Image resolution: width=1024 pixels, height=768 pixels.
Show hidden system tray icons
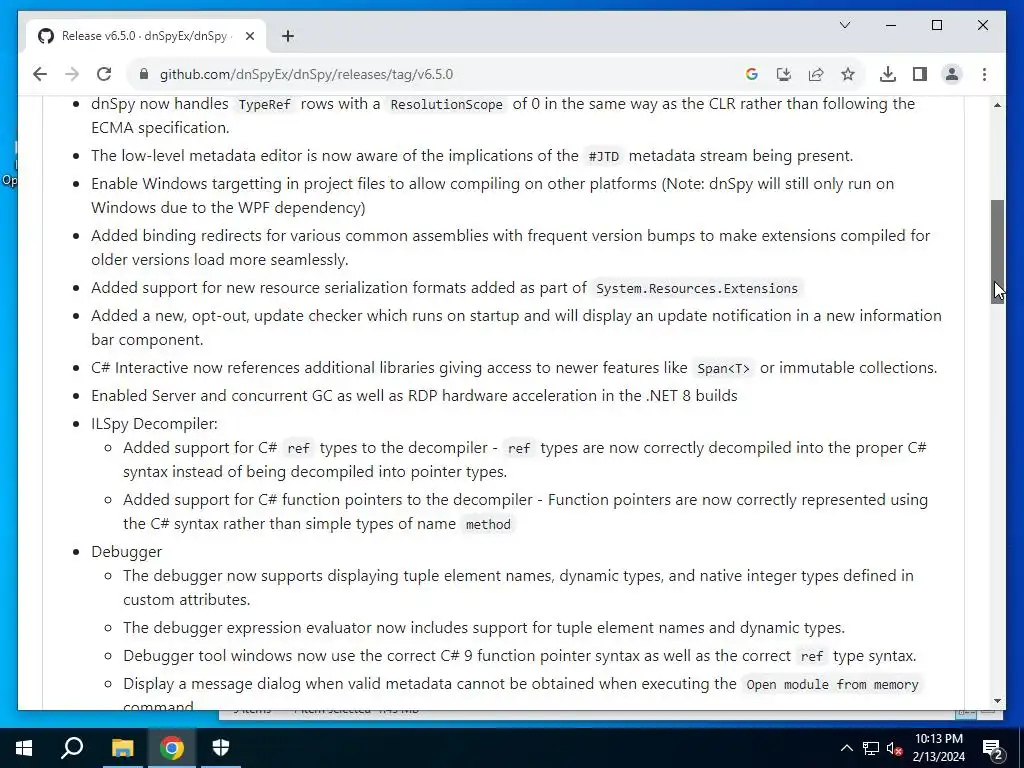(846, 748)
